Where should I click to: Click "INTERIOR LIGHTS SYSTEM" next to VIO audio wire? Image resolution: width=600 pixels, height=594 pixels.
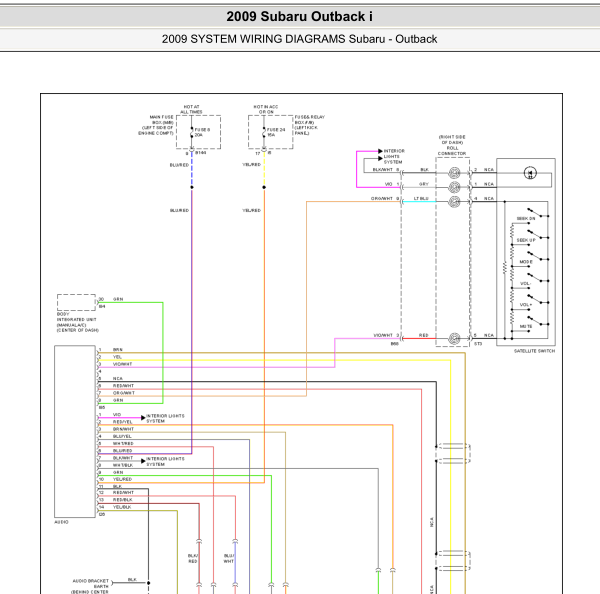[x=165, y=418]
